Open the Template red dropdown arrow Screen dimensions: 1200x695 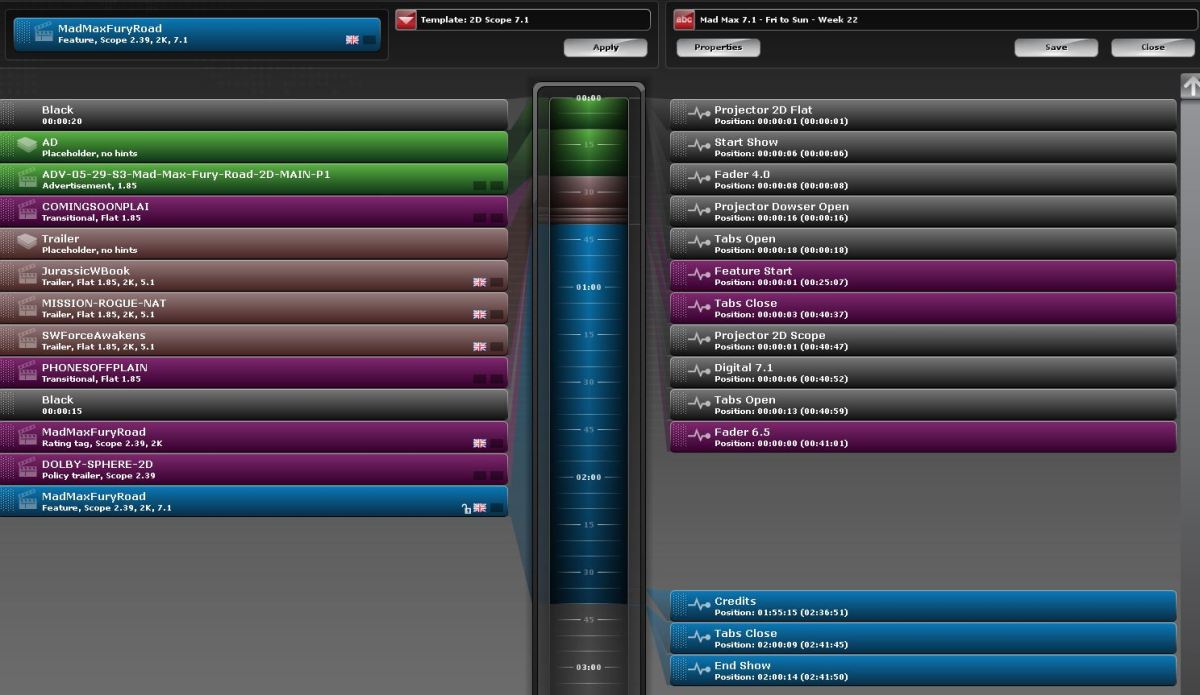tap(406, 20)
